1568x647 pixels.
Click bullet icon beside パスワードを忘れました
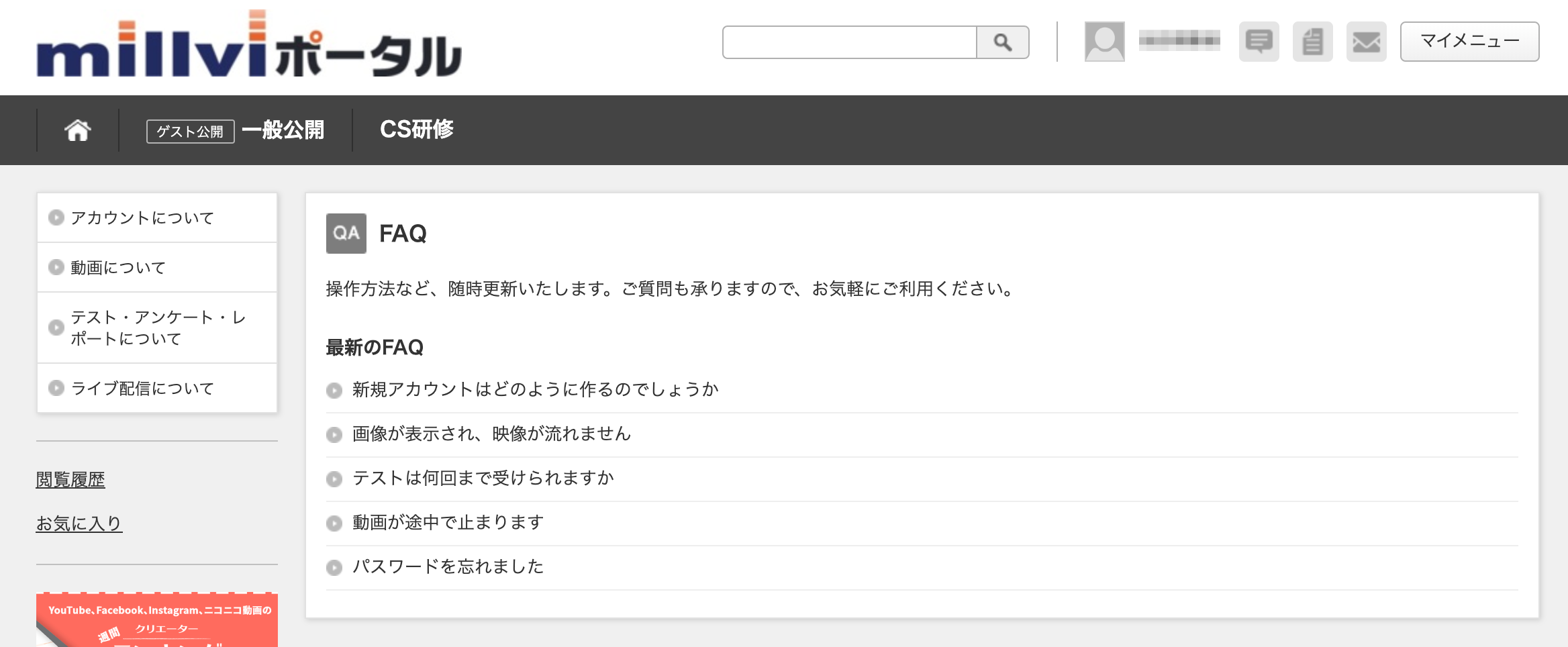[334, 568]
